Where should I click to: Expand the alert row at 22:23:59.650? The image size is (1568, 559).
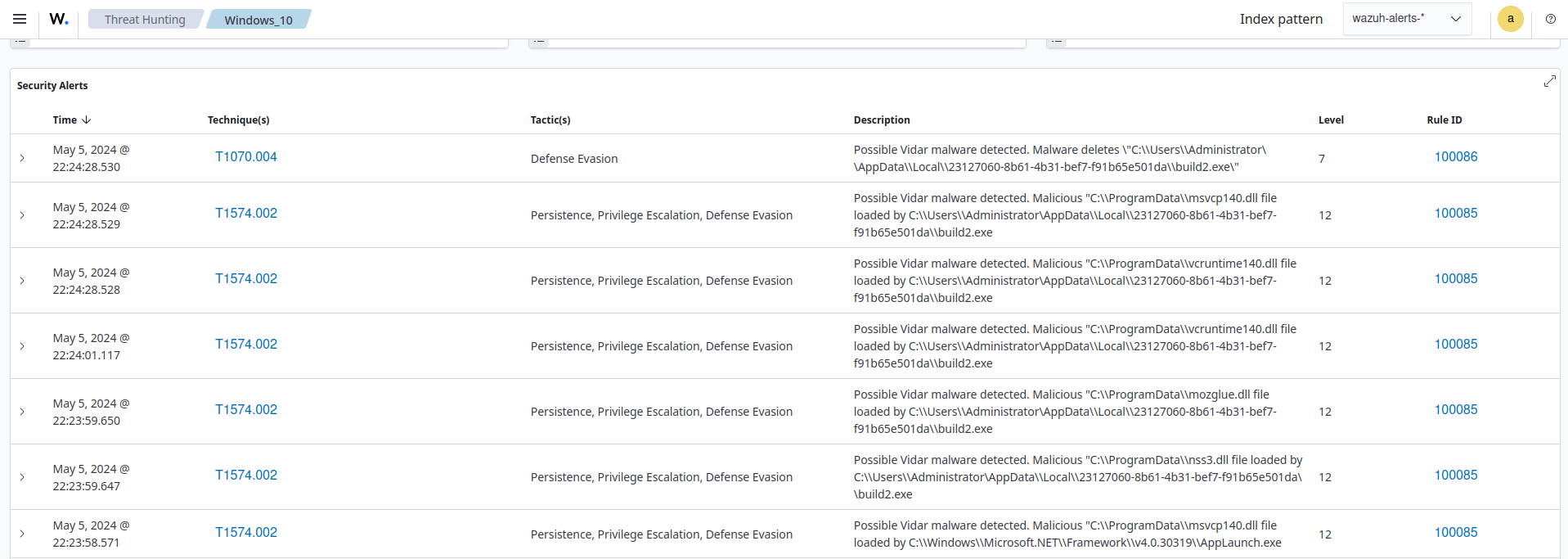pos(22,412)
